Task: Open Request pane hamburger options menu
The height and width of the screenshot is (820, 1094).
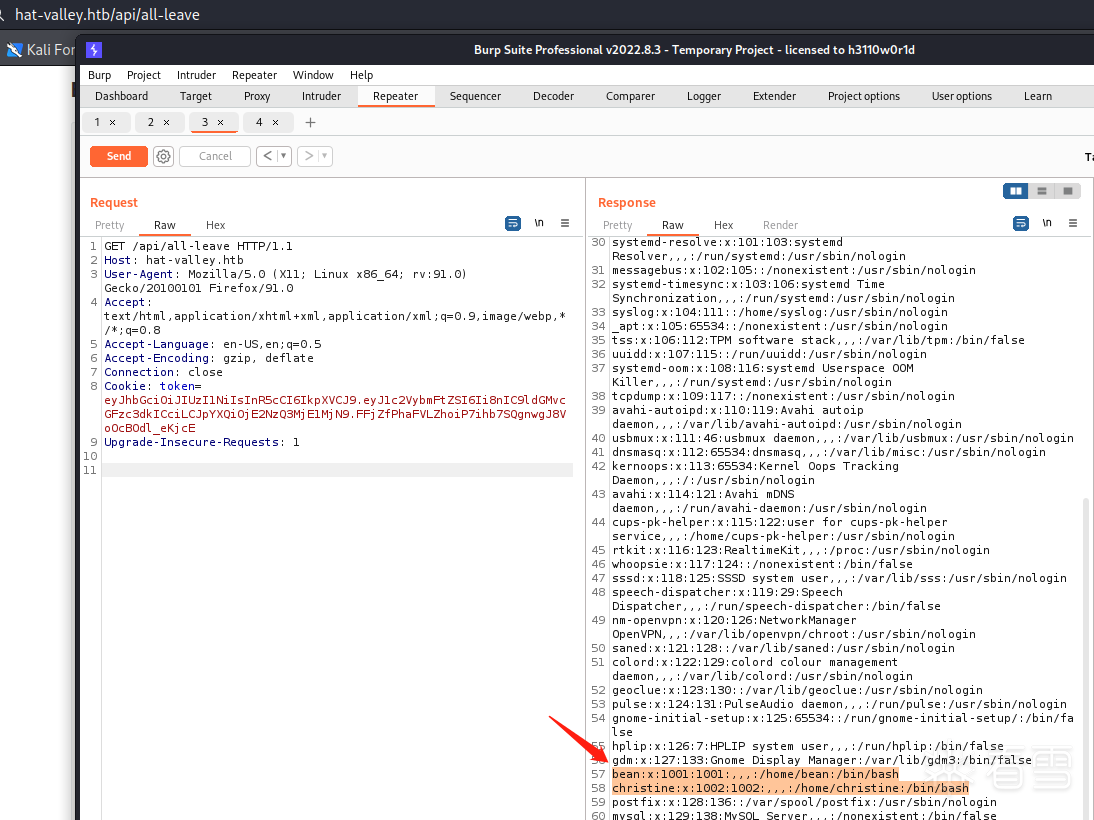Action: point(565,223)
